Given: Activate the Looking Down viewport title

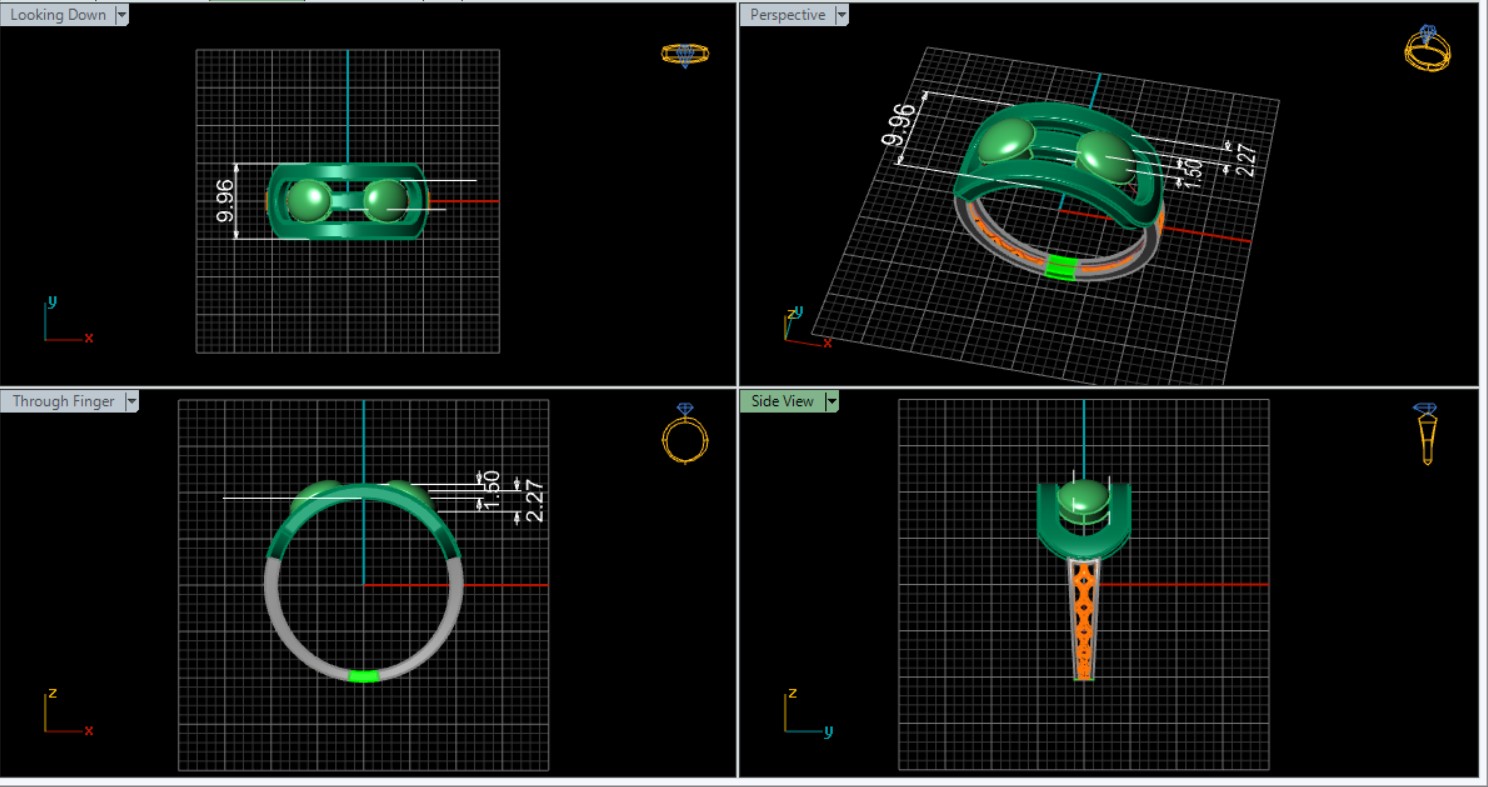Looking at the screenshot, I should (58, 15).
